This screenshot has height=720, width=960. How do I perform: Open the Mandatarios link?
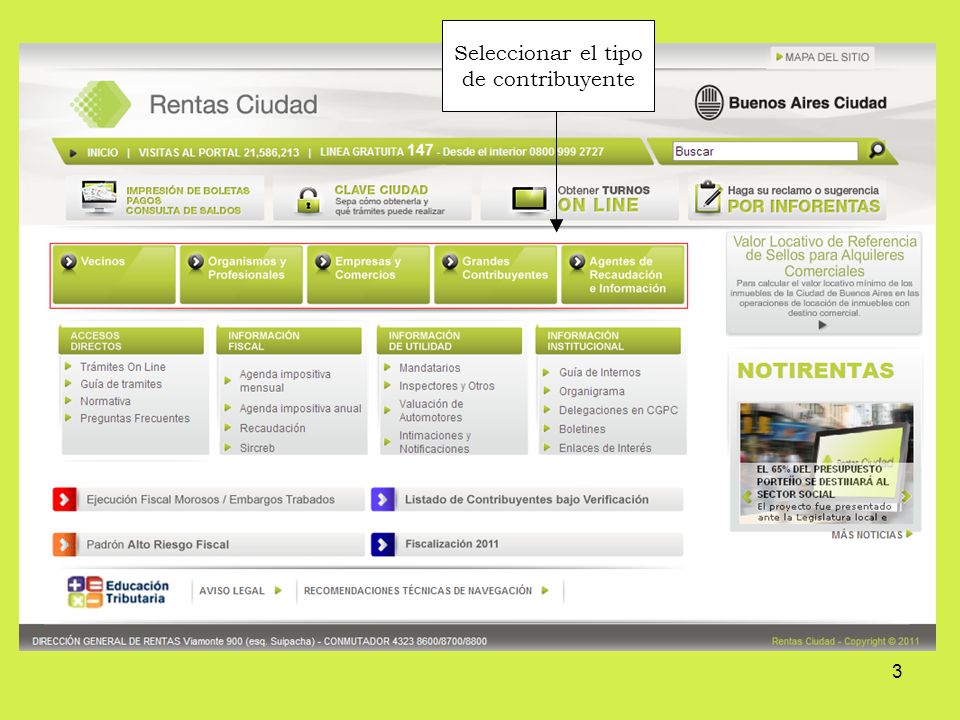tap(429, 368)
